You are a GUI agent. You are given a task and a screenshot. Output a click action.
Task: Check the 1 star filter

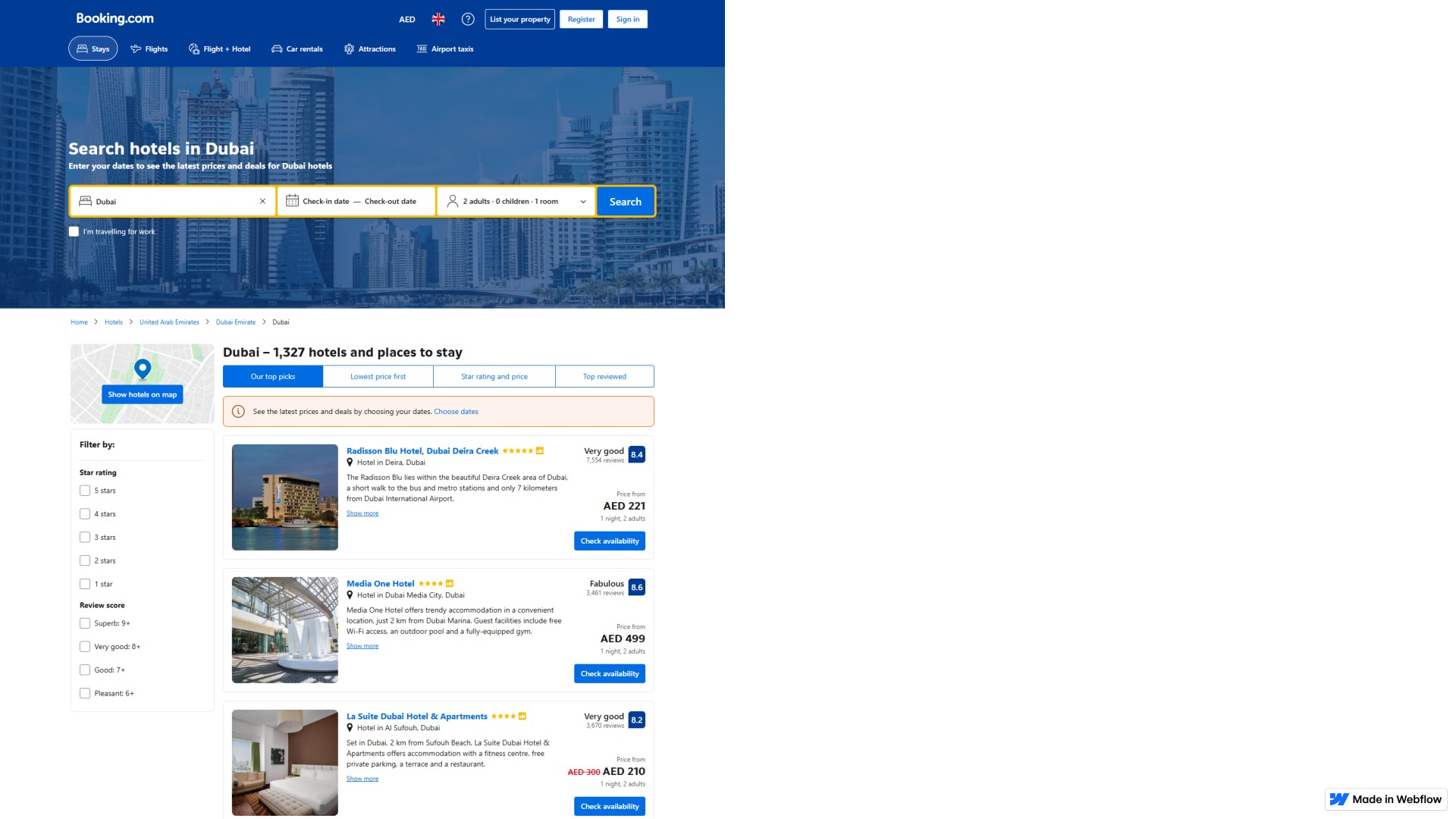pos(85,585)
